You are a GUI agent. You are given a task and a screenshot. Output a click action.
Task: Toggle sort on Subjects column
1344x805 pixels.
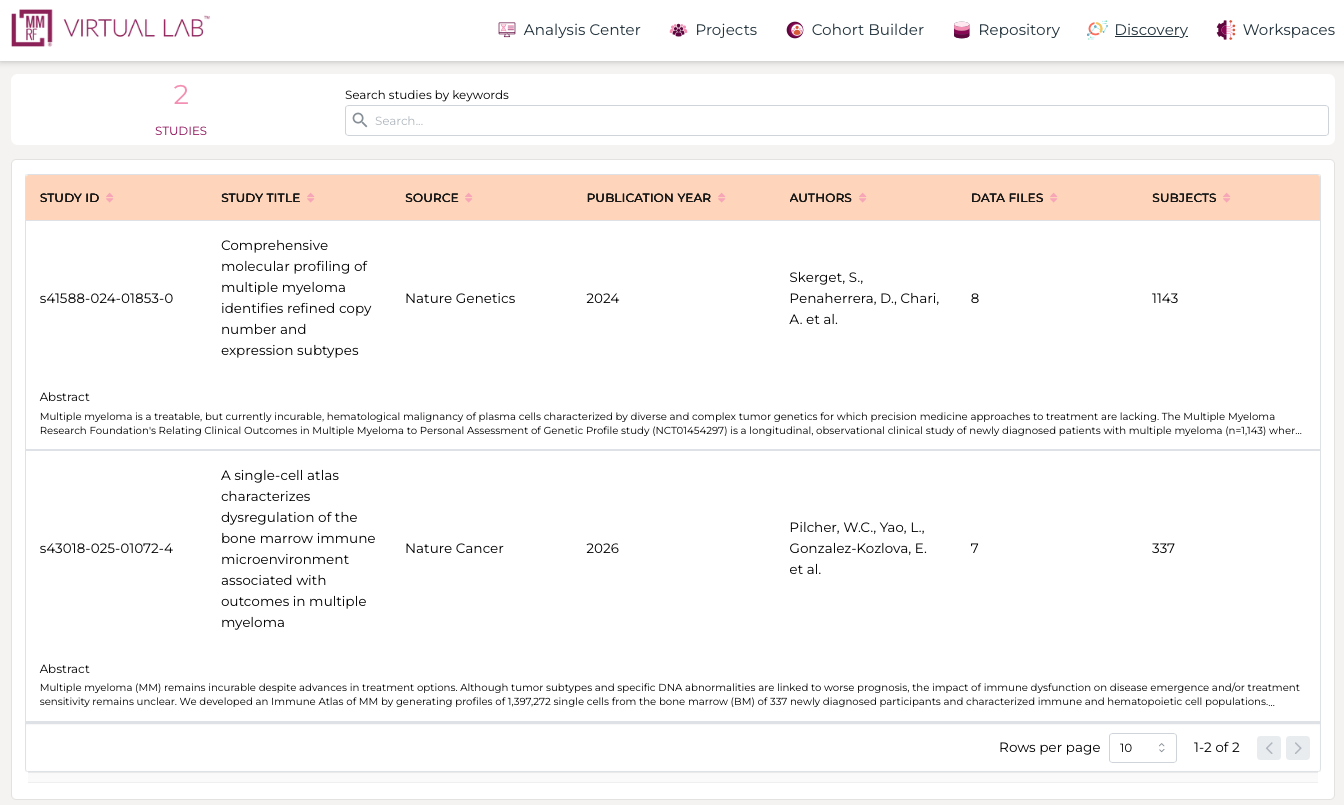pos(1226,198)
